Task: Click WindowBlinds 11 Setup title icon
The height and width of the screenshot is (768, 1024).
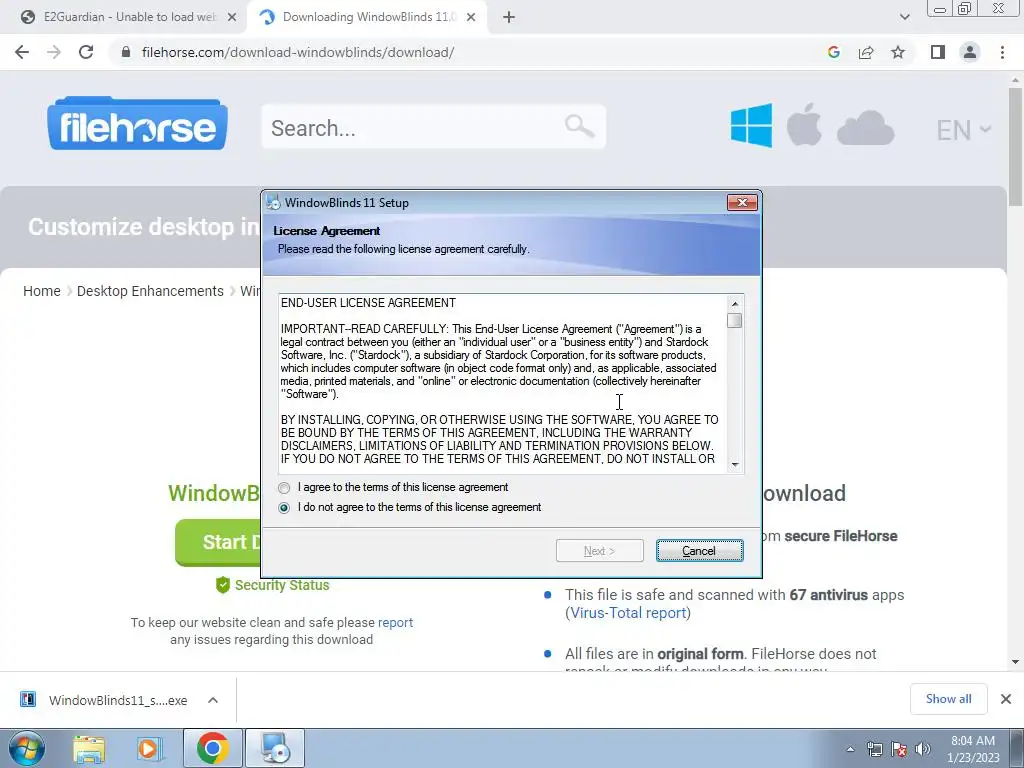Action: coord(274,202)
